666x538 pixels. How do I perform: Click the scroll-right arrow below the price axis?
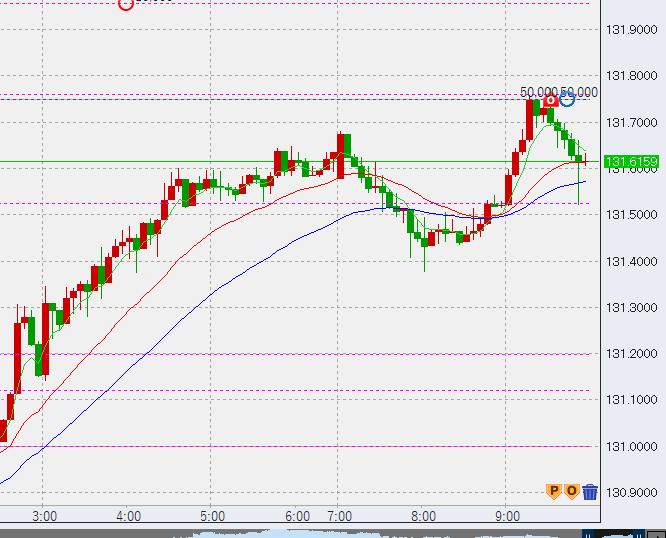click(x=657, y=532)
